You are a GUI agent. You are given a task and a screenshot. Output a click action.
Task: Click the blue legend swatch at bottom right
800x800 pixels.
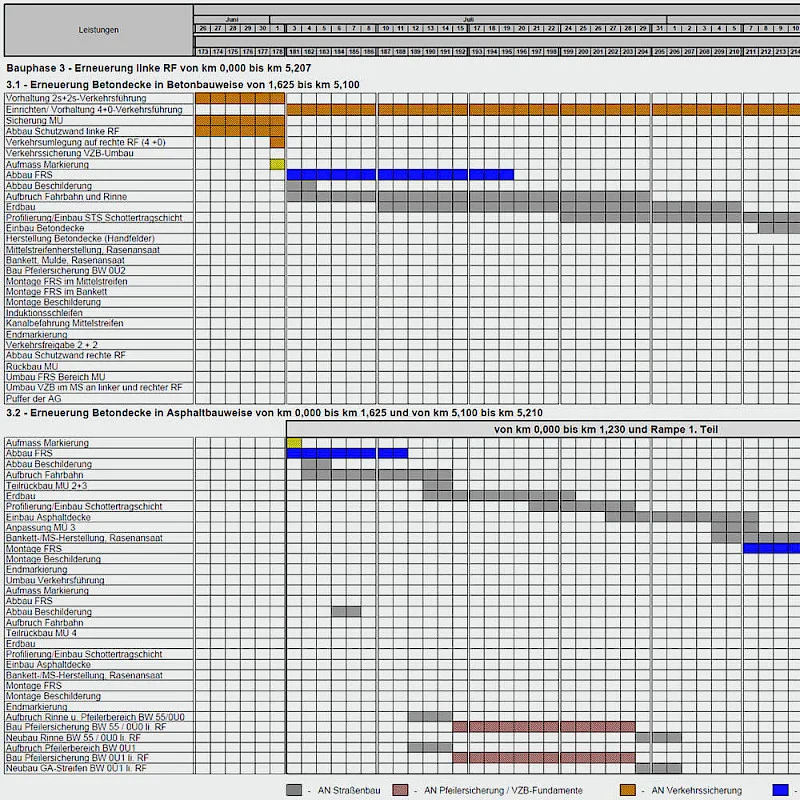coord(781,790)
